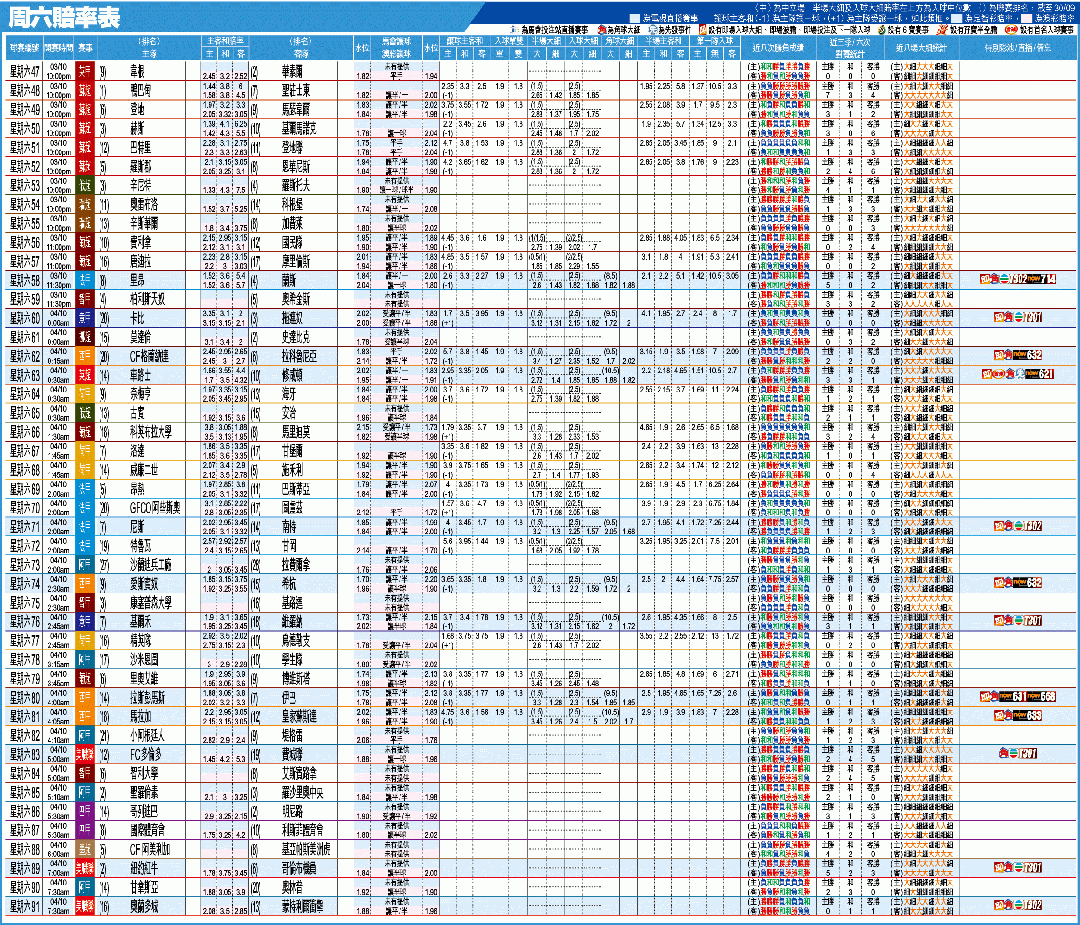Click the green league badge in row 星期六53
The width and height of the screenshot is (1080, 925).
[x=85, y=185]
